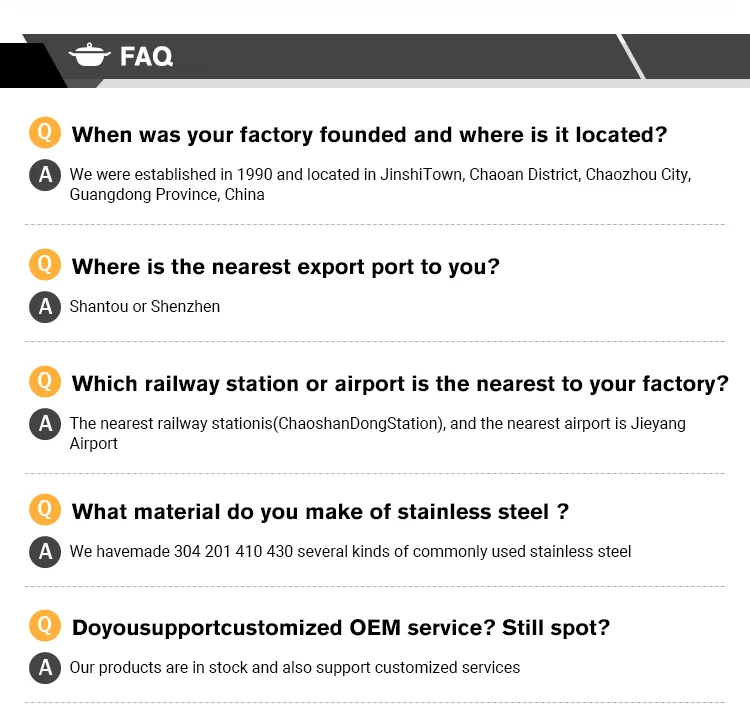Select the factory founded and located question

pos(369,134)
